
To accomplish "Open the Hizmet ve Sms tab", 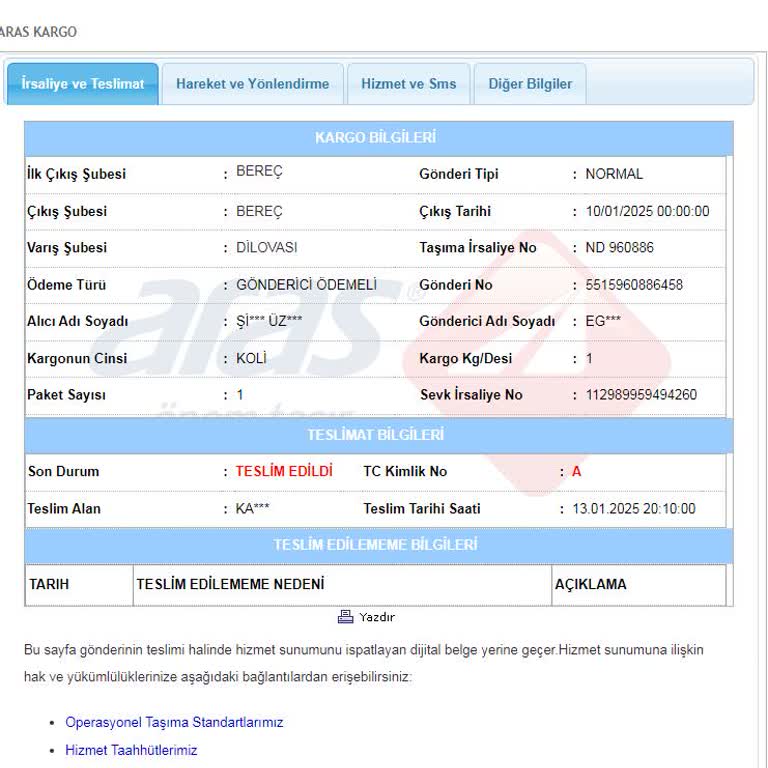I will [x=408, y=84].
